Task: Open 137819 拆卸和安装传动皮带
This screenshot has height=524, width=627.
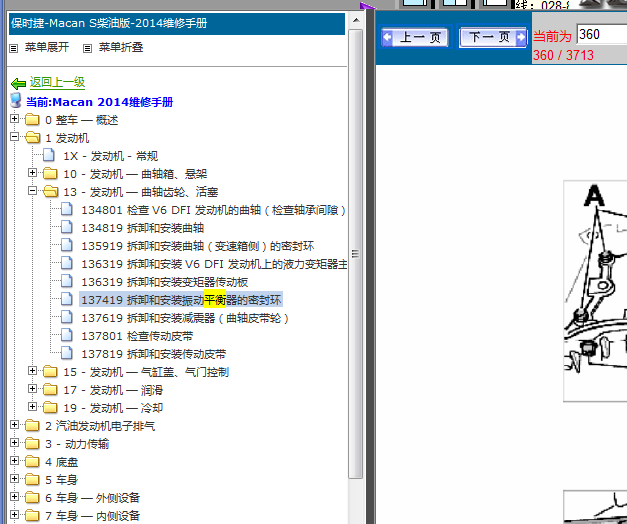Action: (154, 354)
